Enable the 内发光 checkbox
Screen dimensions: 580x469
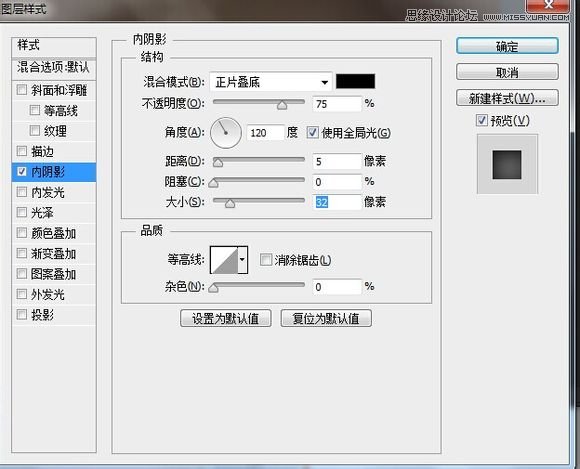coord(22,192)
